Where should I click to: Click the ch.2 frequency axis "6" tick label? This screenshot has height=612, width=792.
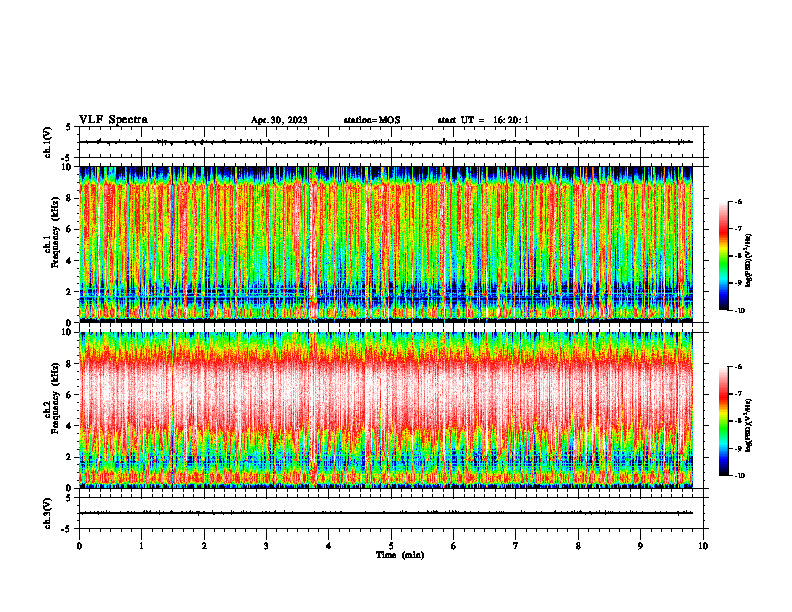(70, 395)
